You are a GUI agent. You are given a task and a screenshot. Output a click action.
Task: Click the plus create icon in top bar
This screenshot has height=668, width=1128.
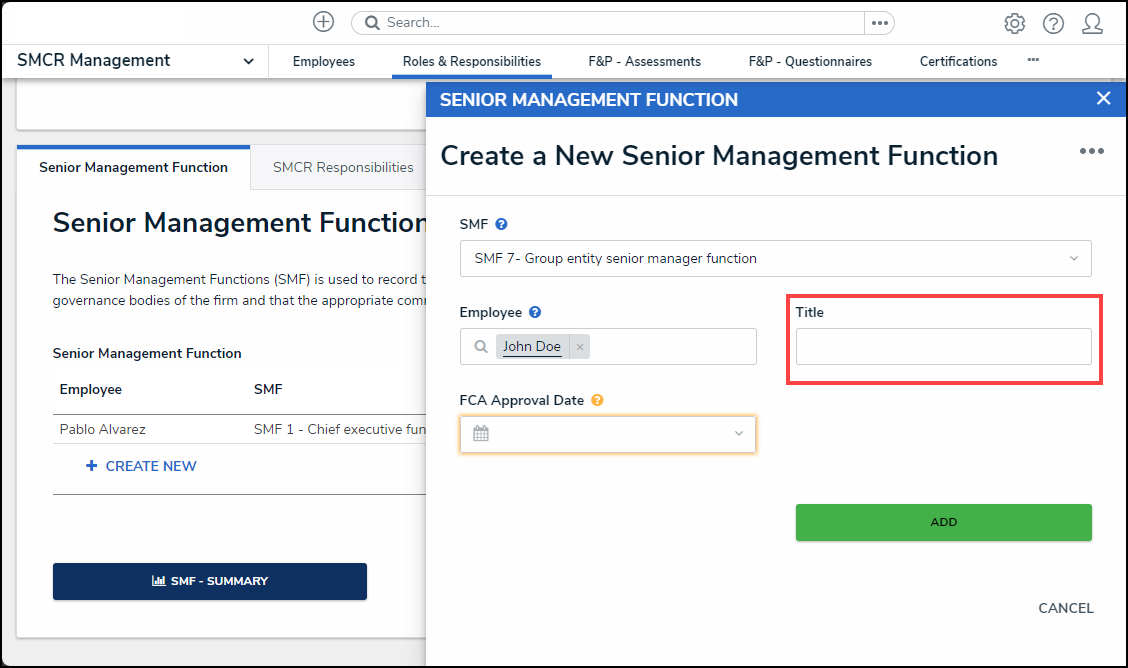tap(323, 22)
